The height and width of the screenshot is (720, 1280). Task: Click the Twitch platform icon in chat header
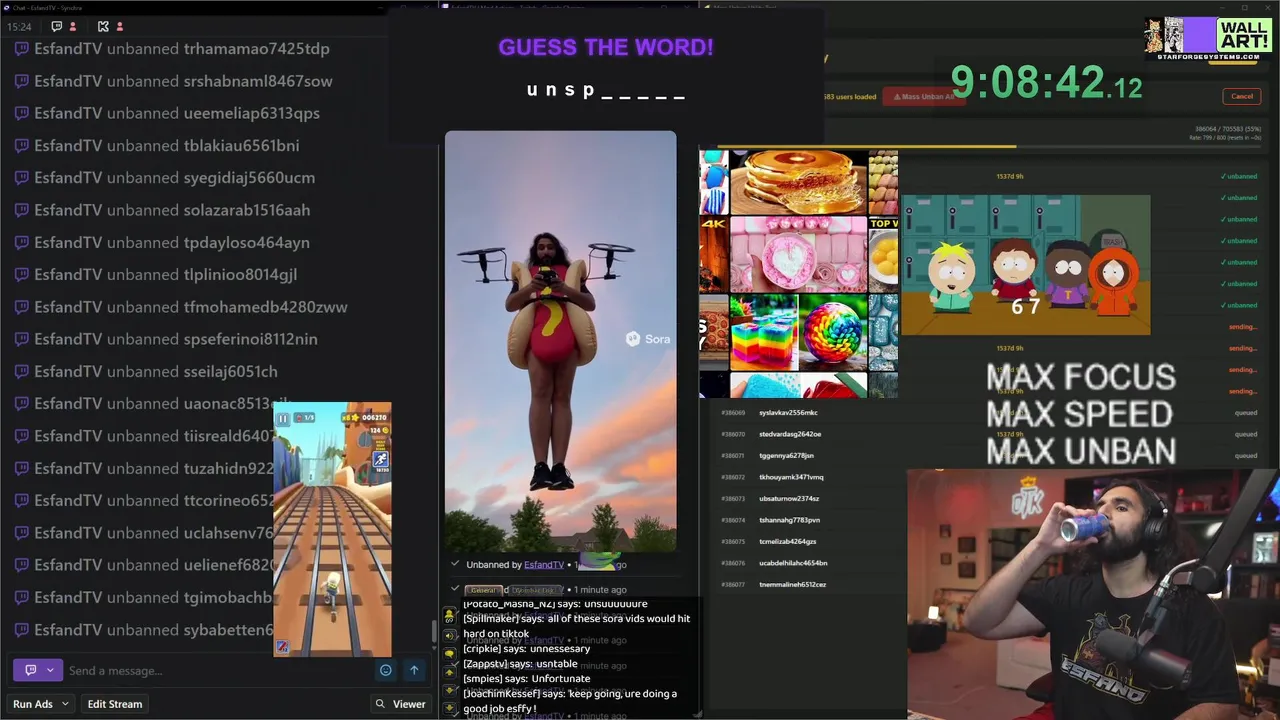coord(56,26)
